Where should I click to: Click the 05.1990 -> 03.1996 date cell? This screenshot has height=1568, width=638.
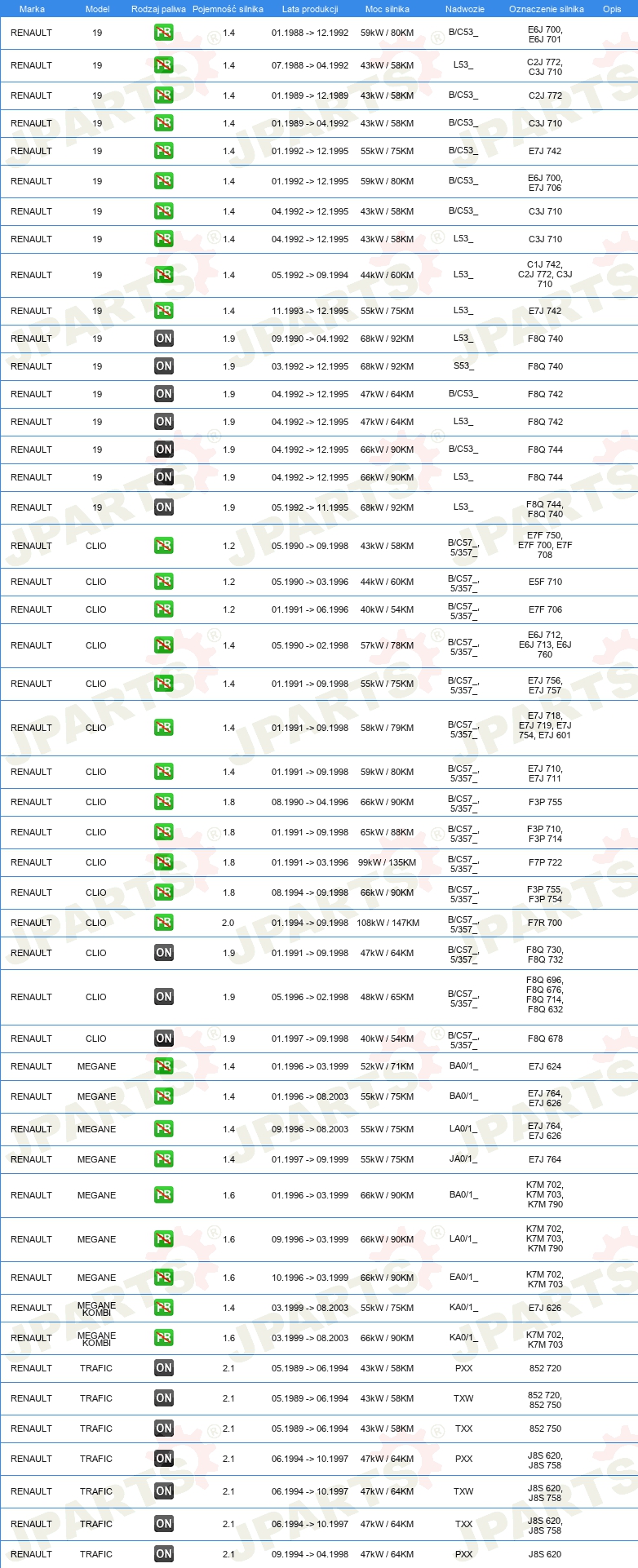coord(310,582)
